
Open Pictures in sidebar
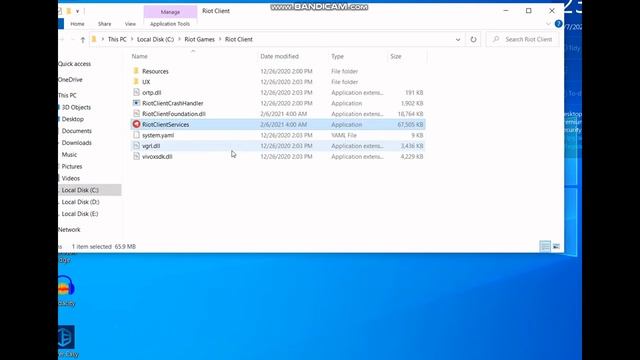point(71,166)
